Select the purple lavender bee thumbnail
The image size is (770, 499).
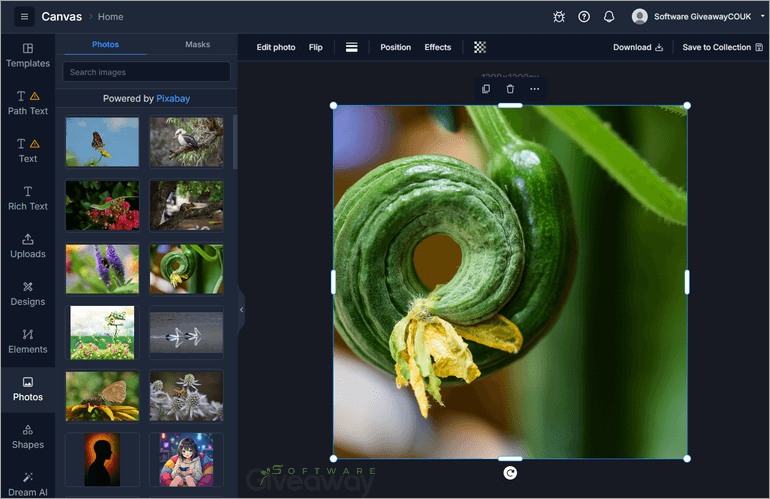[x=102, y=269]
